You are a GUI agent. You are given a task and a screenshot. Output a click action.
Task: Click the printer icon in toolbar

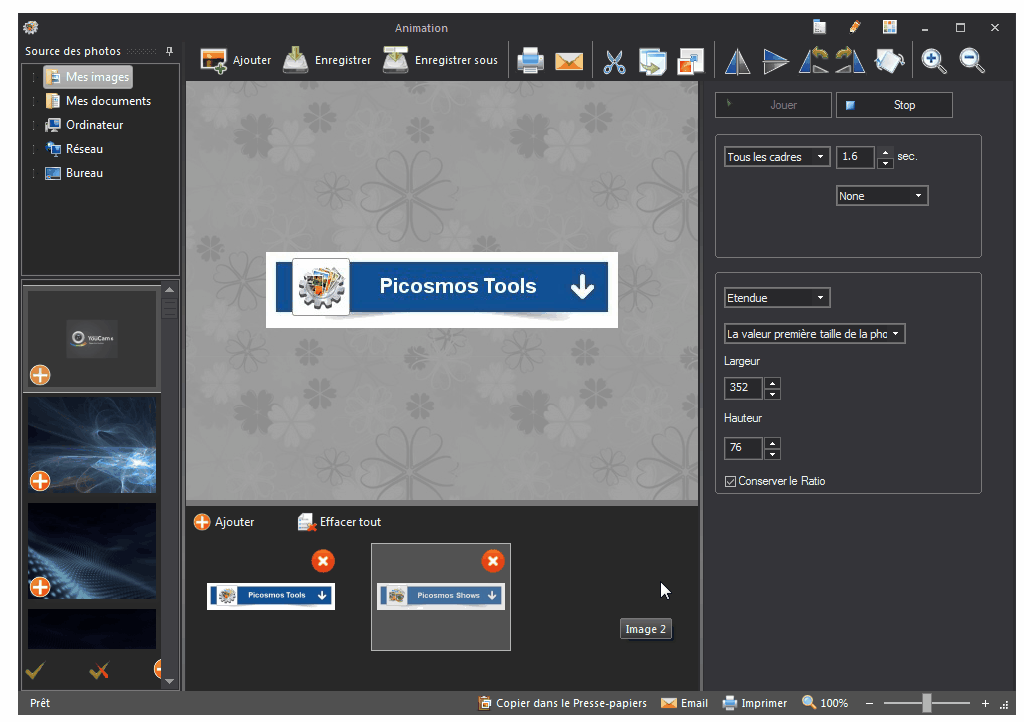530,61
